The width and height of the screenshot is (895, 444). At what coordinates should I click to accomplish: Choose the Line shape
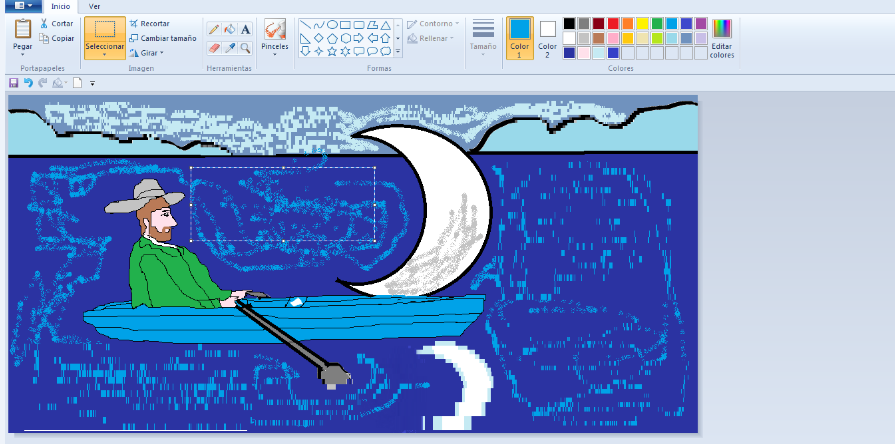(305, 25)
